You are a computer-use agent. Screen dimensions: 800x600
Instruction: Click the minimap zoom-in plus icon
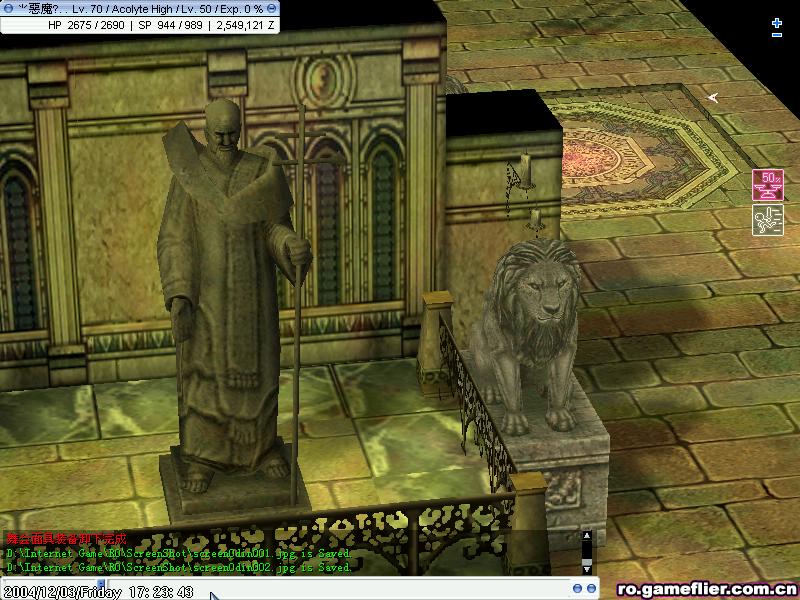pos(777,22)
